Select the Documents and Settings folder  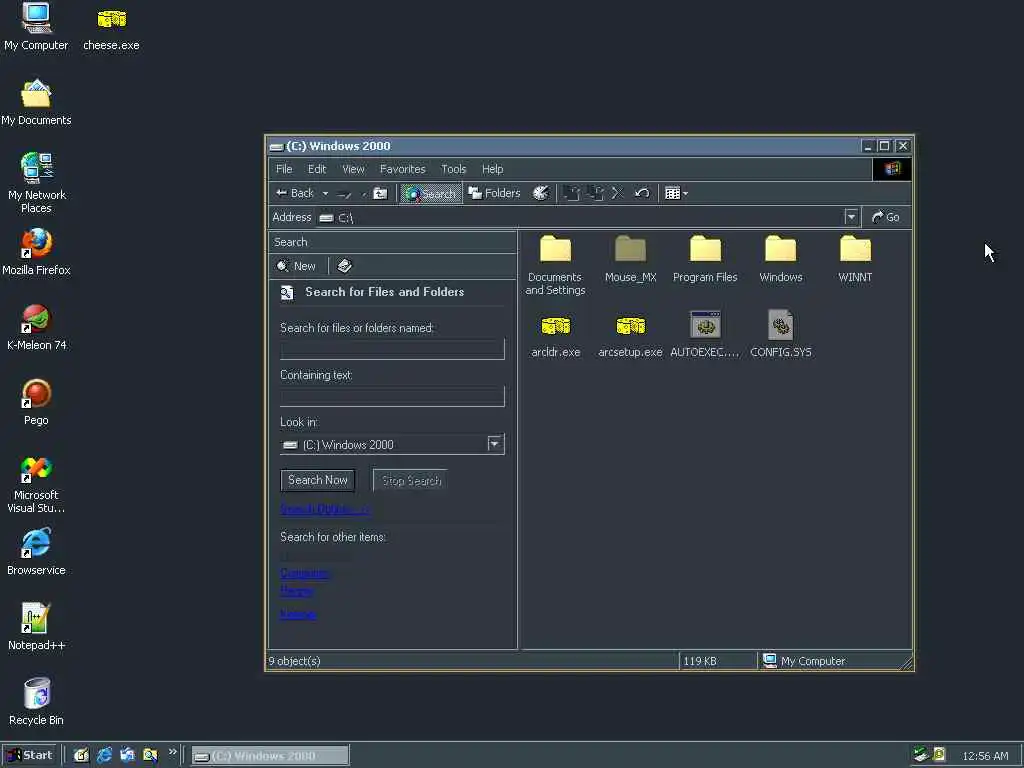pyautogui.click(x=555, y=265)
